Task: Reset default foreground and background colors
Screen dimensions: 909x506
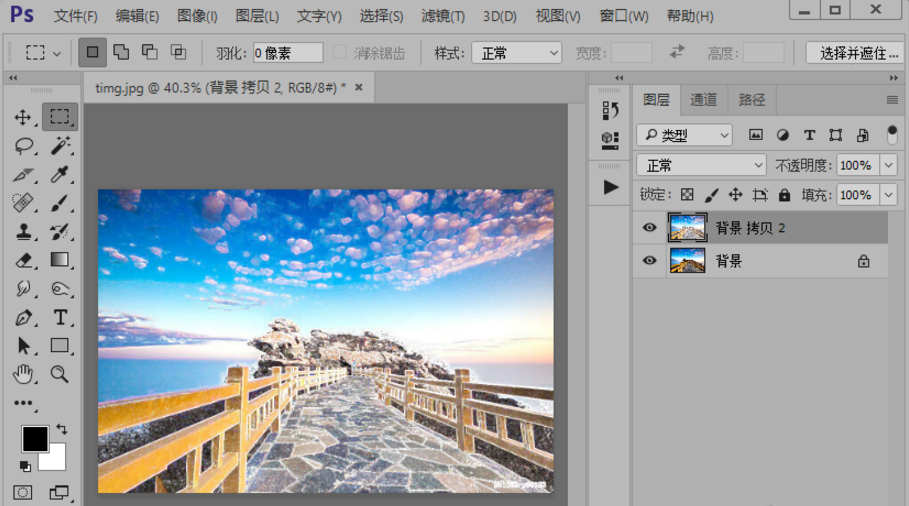Action: (25, 465)
